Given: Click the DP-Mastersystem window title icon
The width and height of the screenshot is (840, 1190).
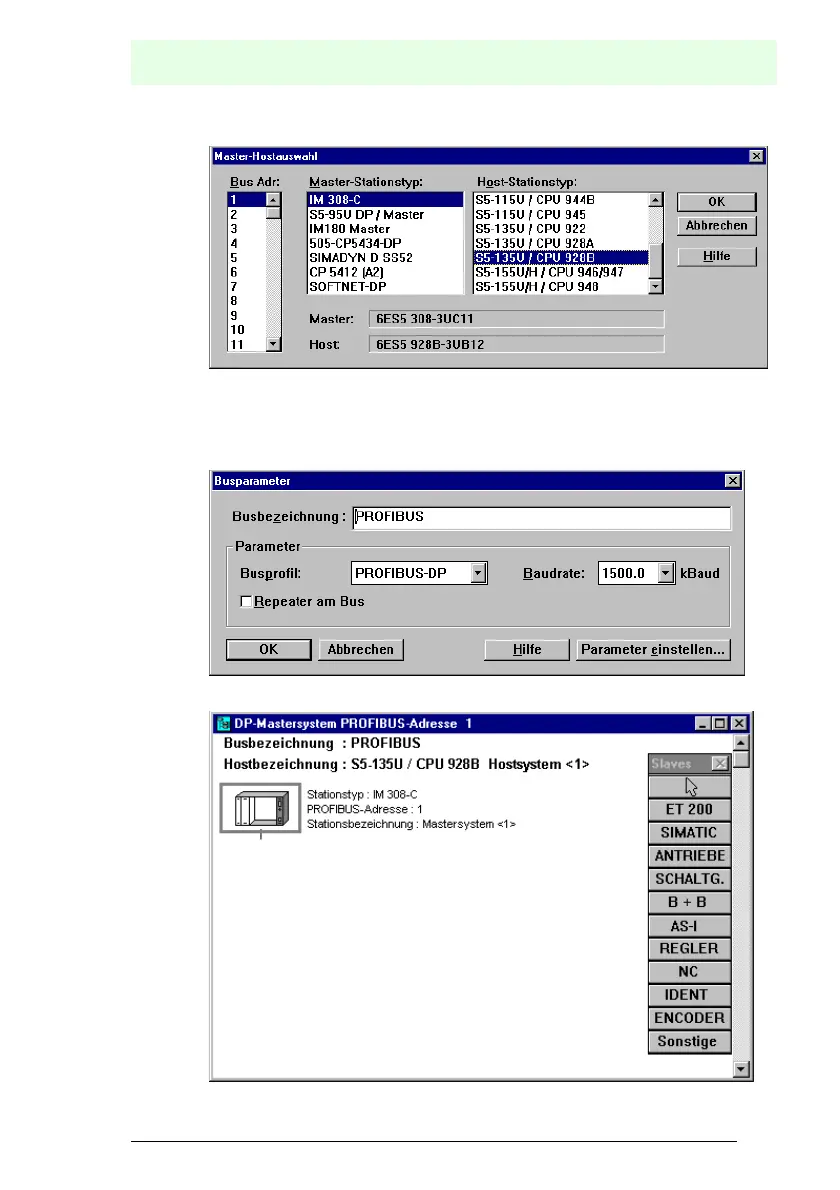Looking at the screenshot, I should click(223, 723).
